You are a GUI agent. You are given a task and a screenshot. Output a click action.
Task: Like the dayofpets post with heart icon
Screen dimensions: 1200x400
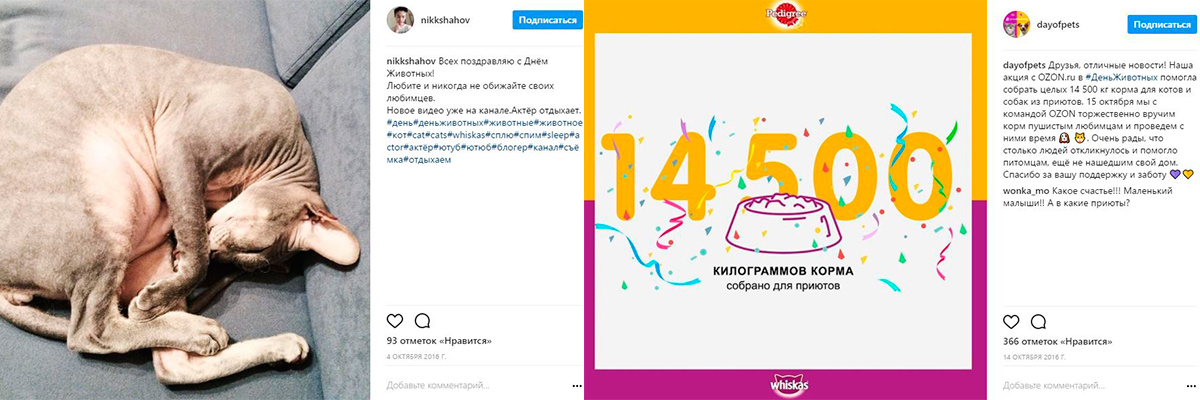pyautogui.click(x=1010, y=321)
